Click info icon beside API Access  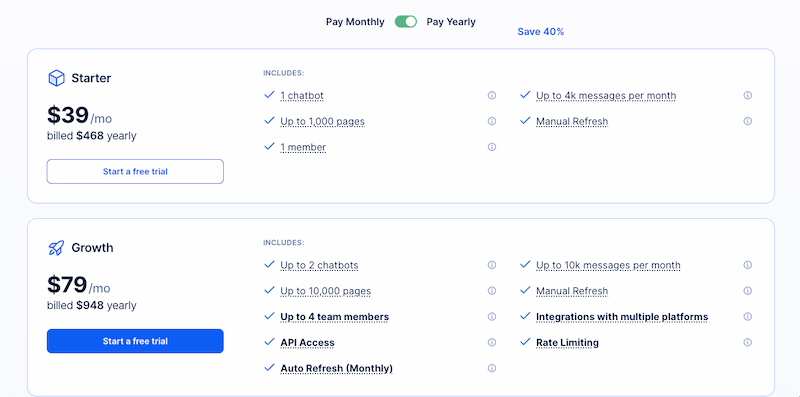tap(492, 342)
